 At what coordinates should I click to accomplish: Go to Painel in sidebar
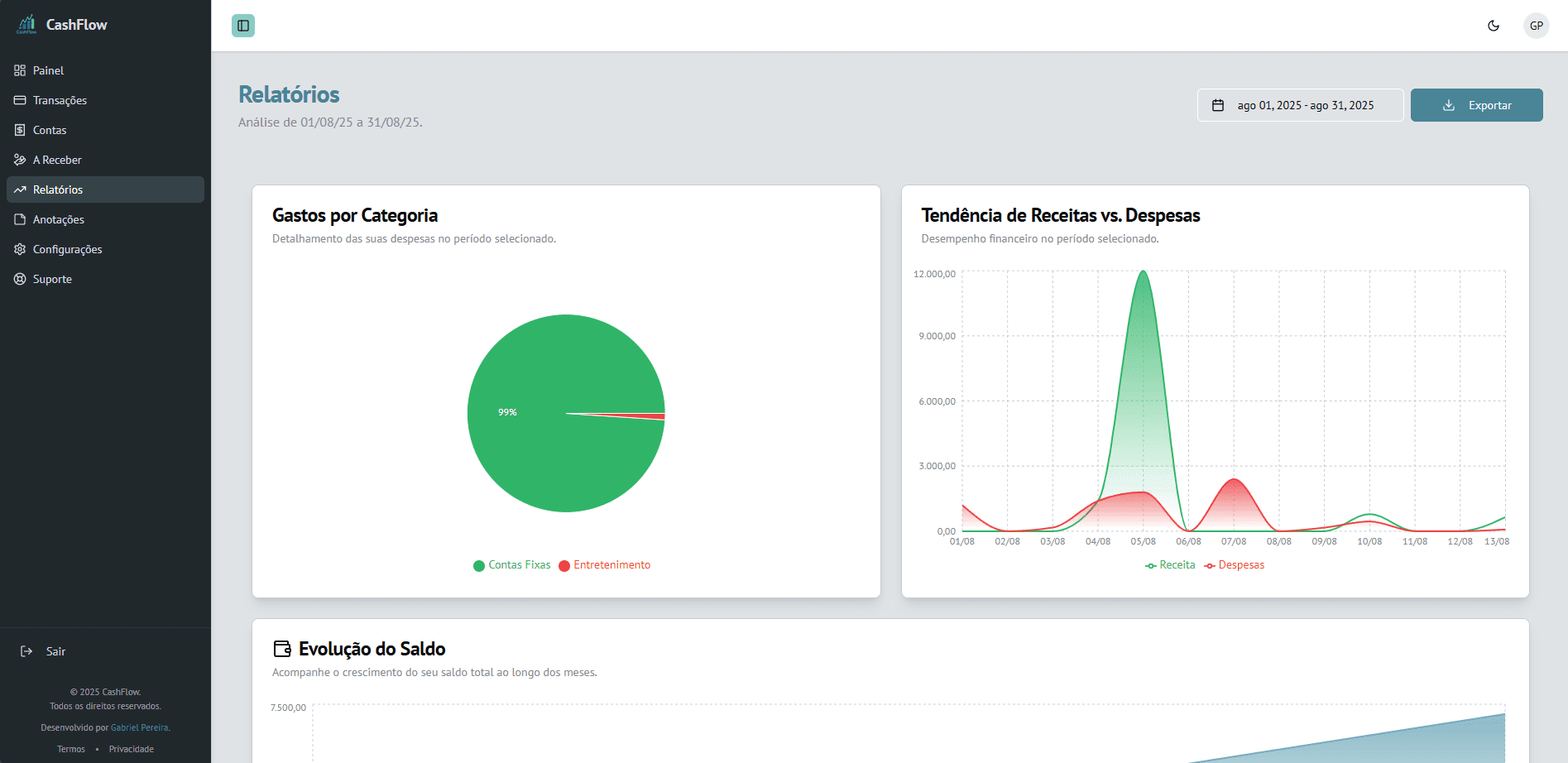click(x=48, y=70)
